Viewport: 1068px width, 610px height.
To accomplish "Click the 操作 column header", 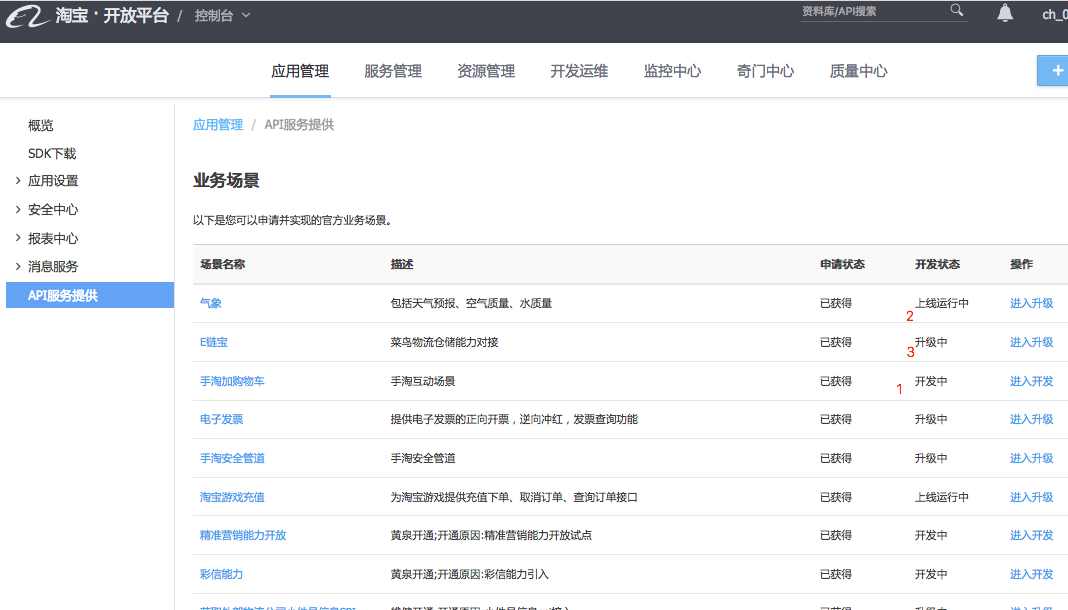I will (x=1021, y=264).
